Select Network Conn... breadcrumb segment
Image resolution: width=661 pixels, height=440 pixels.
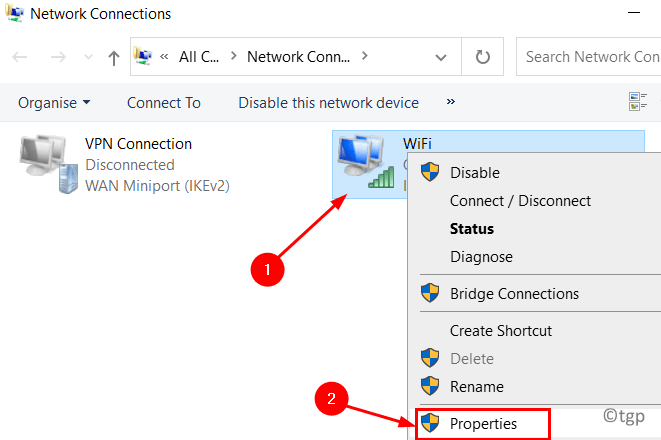(298, 56)
